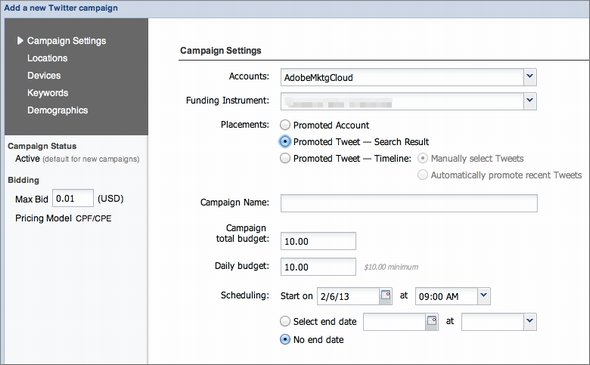Open the Funding Instrument dropdown
This screenshot has height=365, width=590.
[x=530, y=101]
